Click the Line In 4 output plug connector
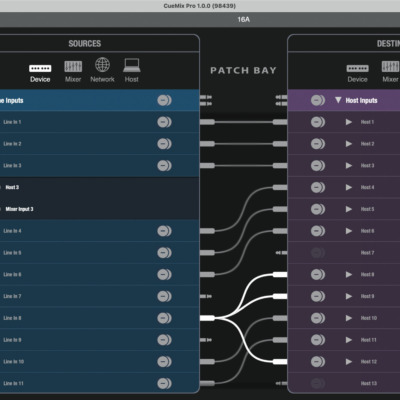This screenshot has height=400, width=400. tap(207, 231)
